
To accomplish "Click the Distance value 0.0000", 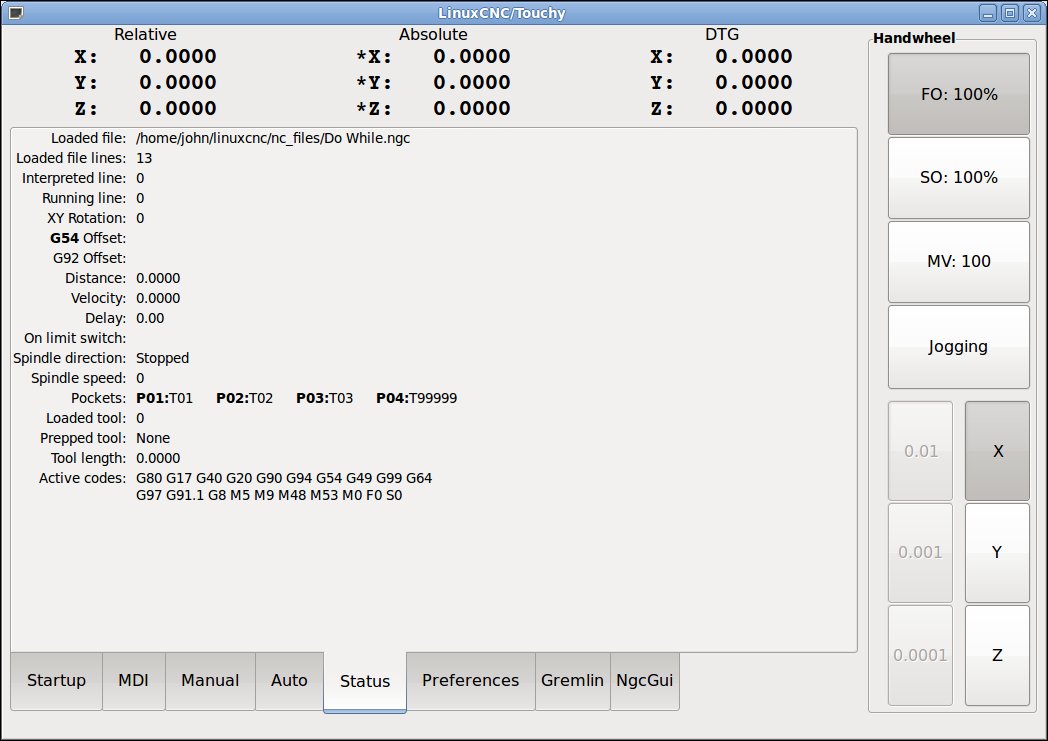I will point(158,279).
